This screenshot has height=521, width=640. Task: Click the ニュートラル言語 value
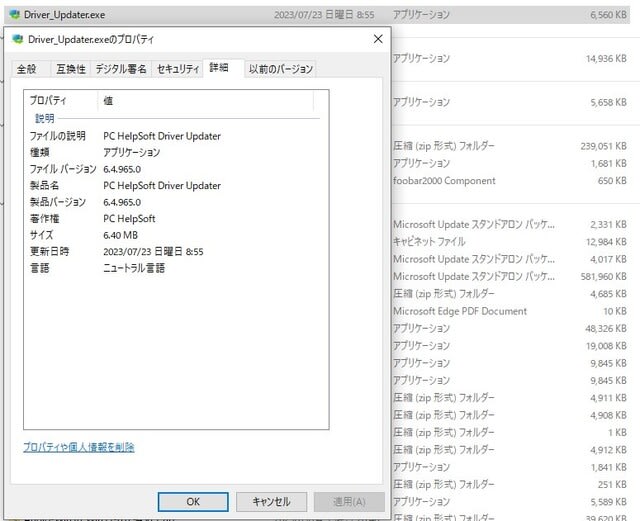click(134, 268)
